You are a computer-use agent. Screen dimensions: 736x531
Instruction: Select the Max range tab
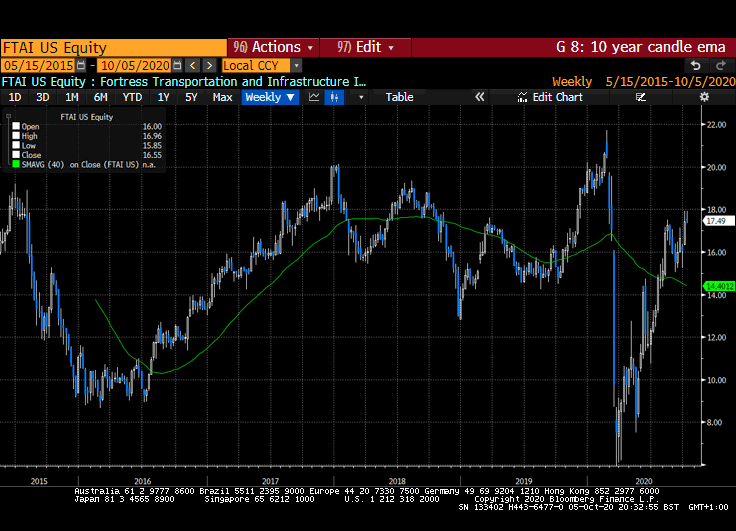pos(222,97)
